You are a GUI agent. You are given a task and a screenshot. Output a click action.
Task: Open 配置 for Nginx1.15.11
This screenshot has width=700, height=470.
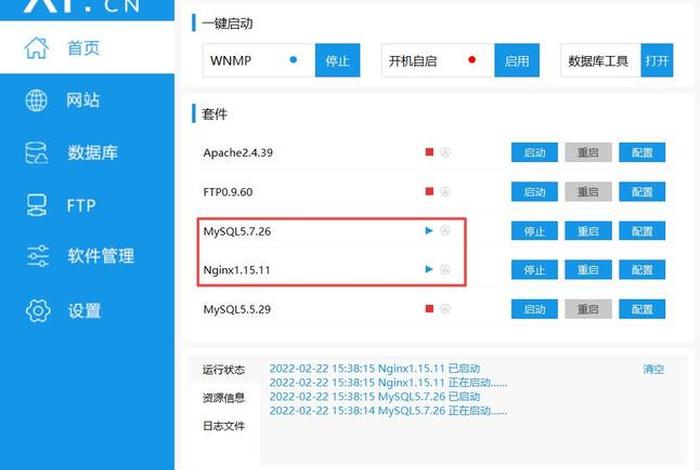pos(642,270)
